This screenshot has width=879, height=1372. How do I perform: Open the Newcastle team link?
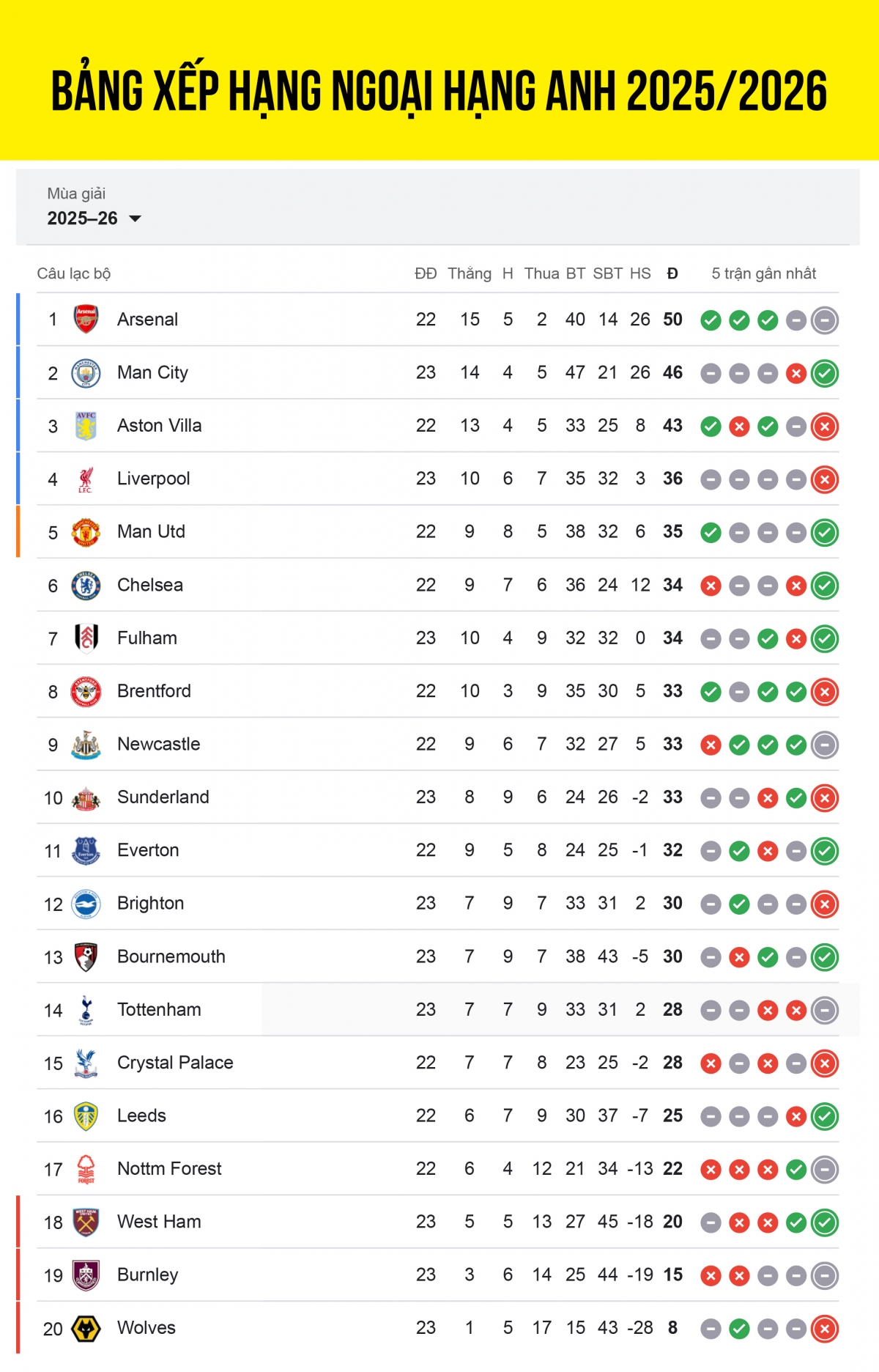tap(158, 744)
